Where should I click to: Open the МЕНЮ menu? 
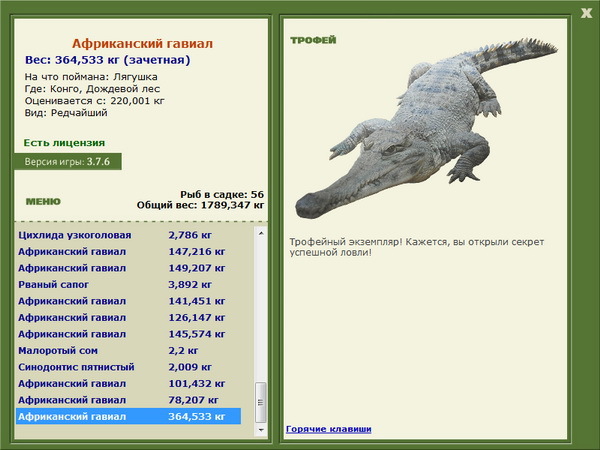coord(43,202)
